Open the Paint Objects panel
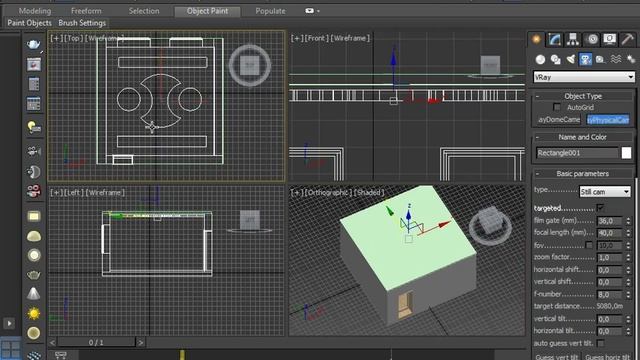This screenshot has width=640, height=360. click(29, 23)
